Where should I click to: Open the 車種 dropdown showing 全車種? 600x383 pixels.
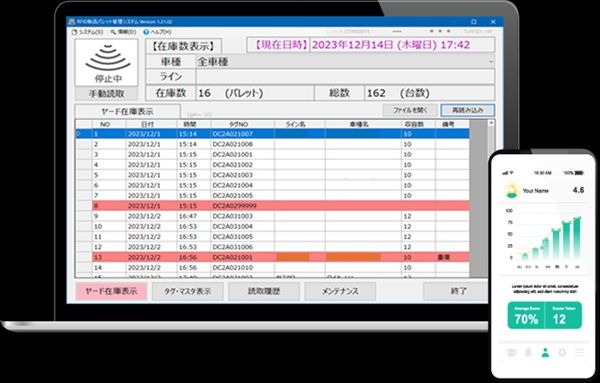point(345,62)
